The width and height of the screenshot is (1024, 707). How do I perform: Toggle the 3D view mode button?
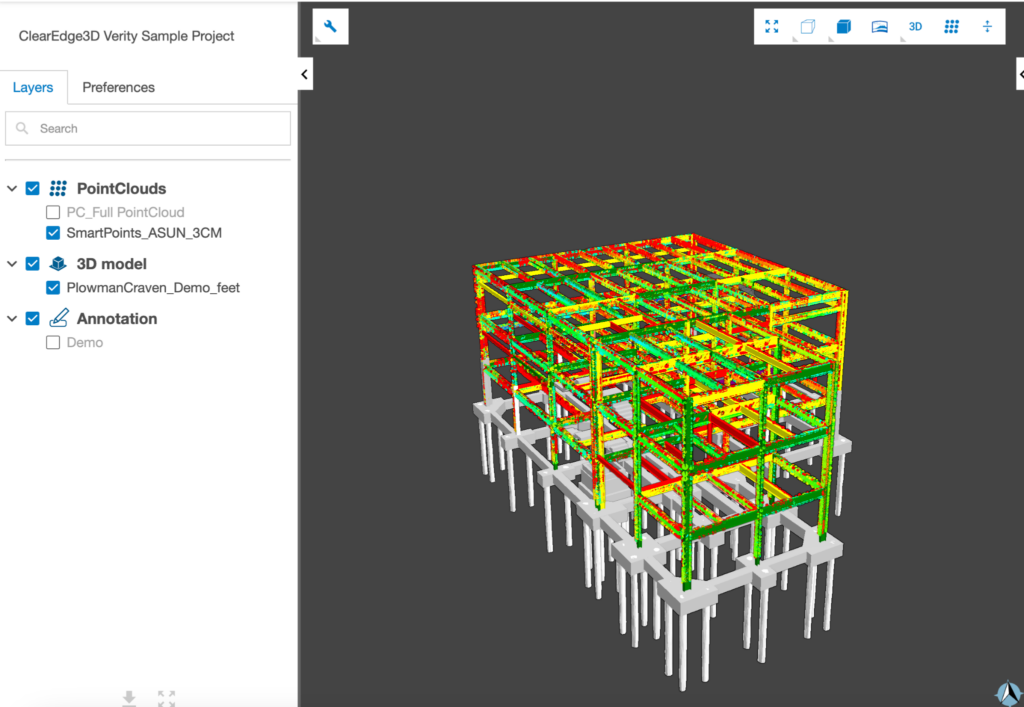pos(915,27)
